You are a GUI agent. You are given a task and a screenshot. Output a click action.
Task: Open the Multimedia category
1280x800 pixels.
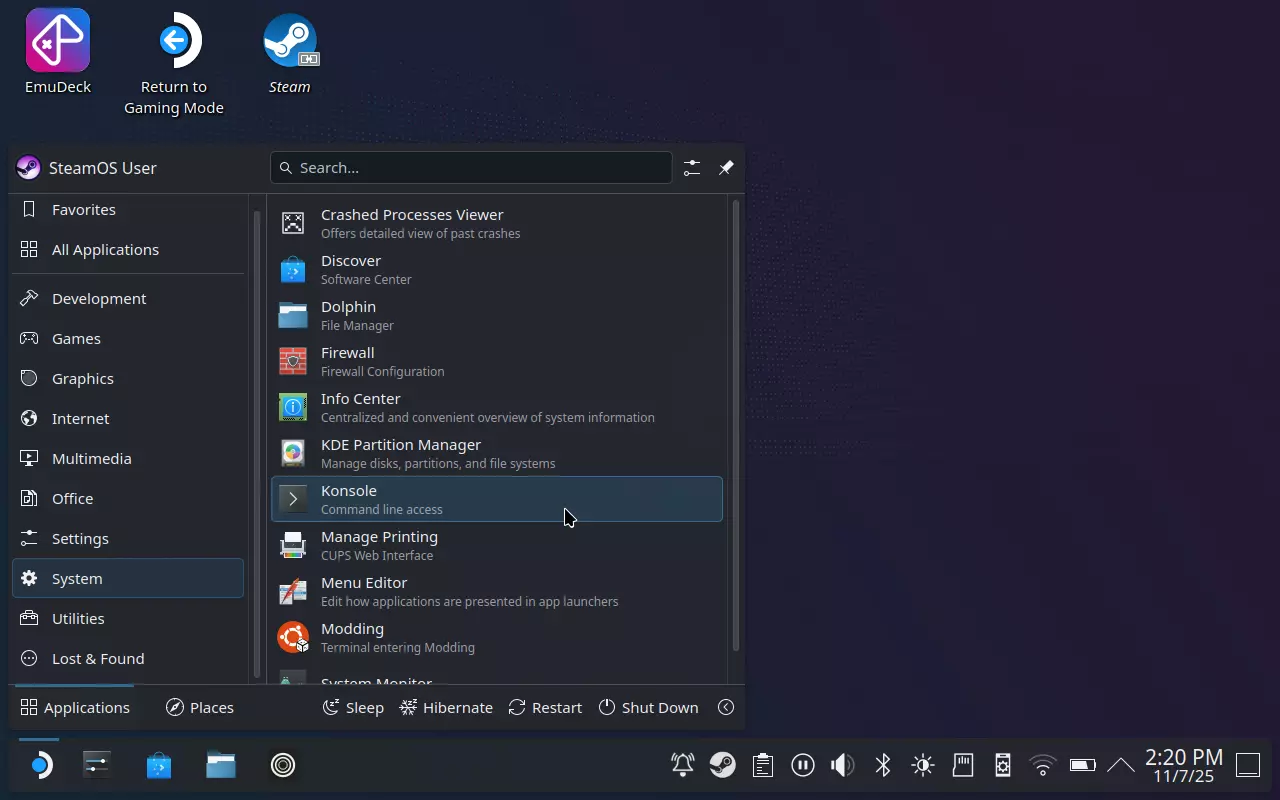[x=128, y=459]
